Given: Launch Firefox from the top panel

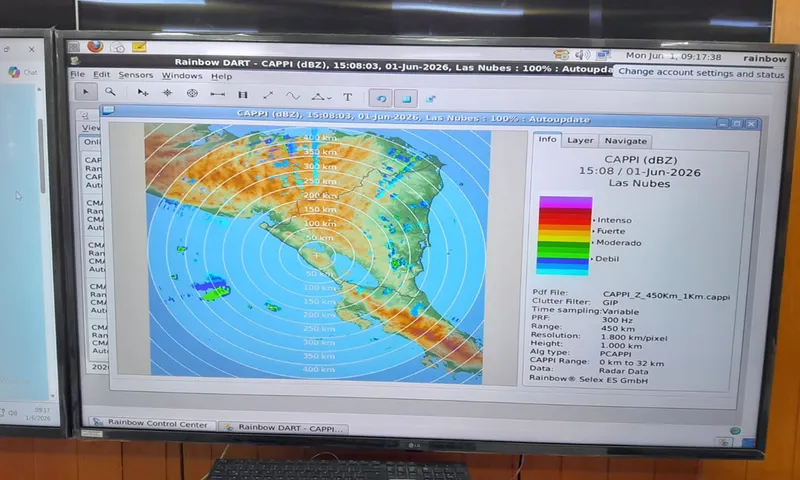Looking at the screenshot, I should click(x=95, y=46).
